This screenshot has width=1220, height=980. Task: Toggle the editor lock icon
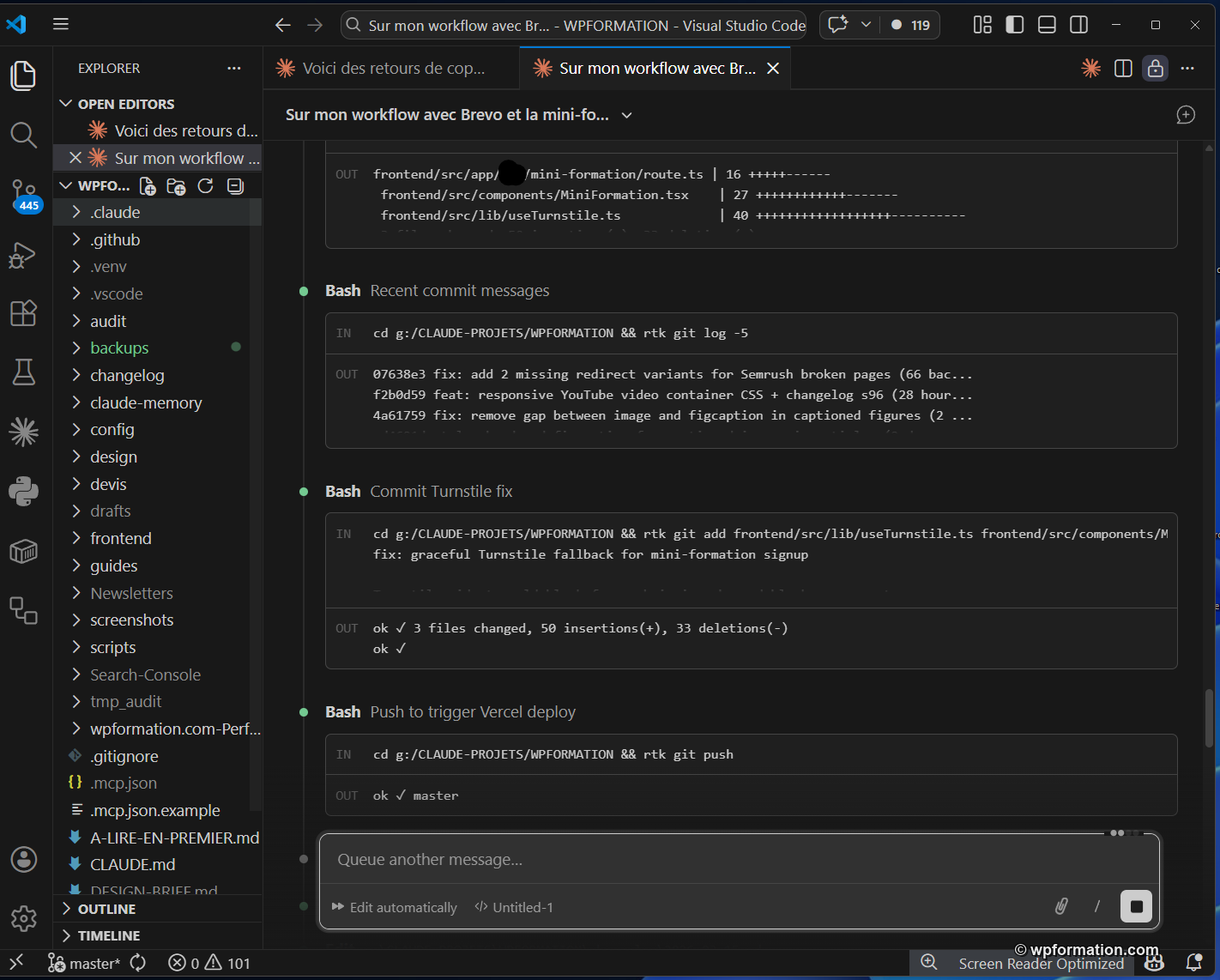click(1156, 68)
